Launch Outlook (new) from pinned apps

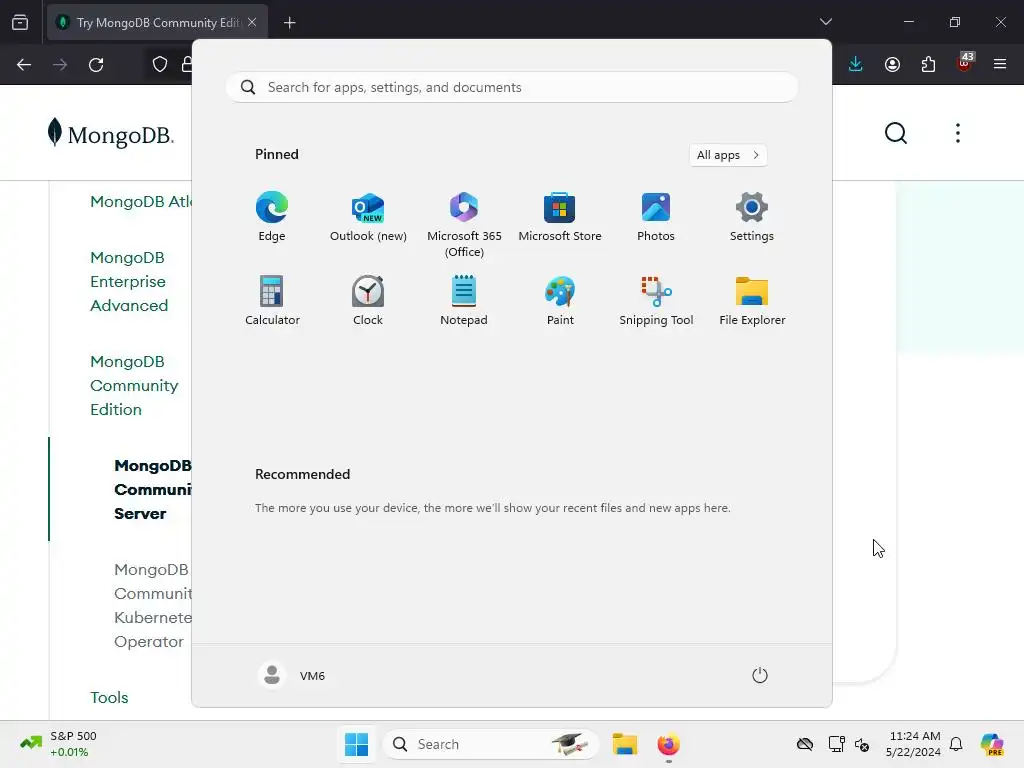tap(368, 217)
